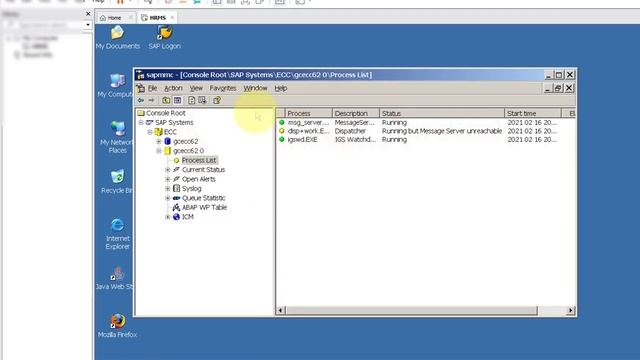Click the Refresh toolbar icon
The image size is (640, 360).
[191, 100]
